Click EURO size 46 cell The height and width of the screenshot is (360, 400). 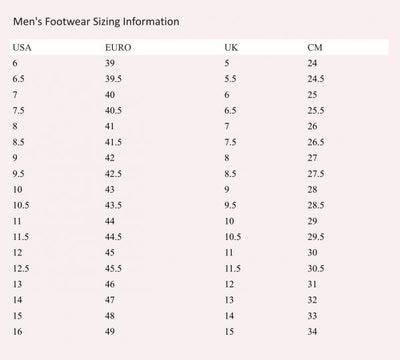(x=110, y=284)
